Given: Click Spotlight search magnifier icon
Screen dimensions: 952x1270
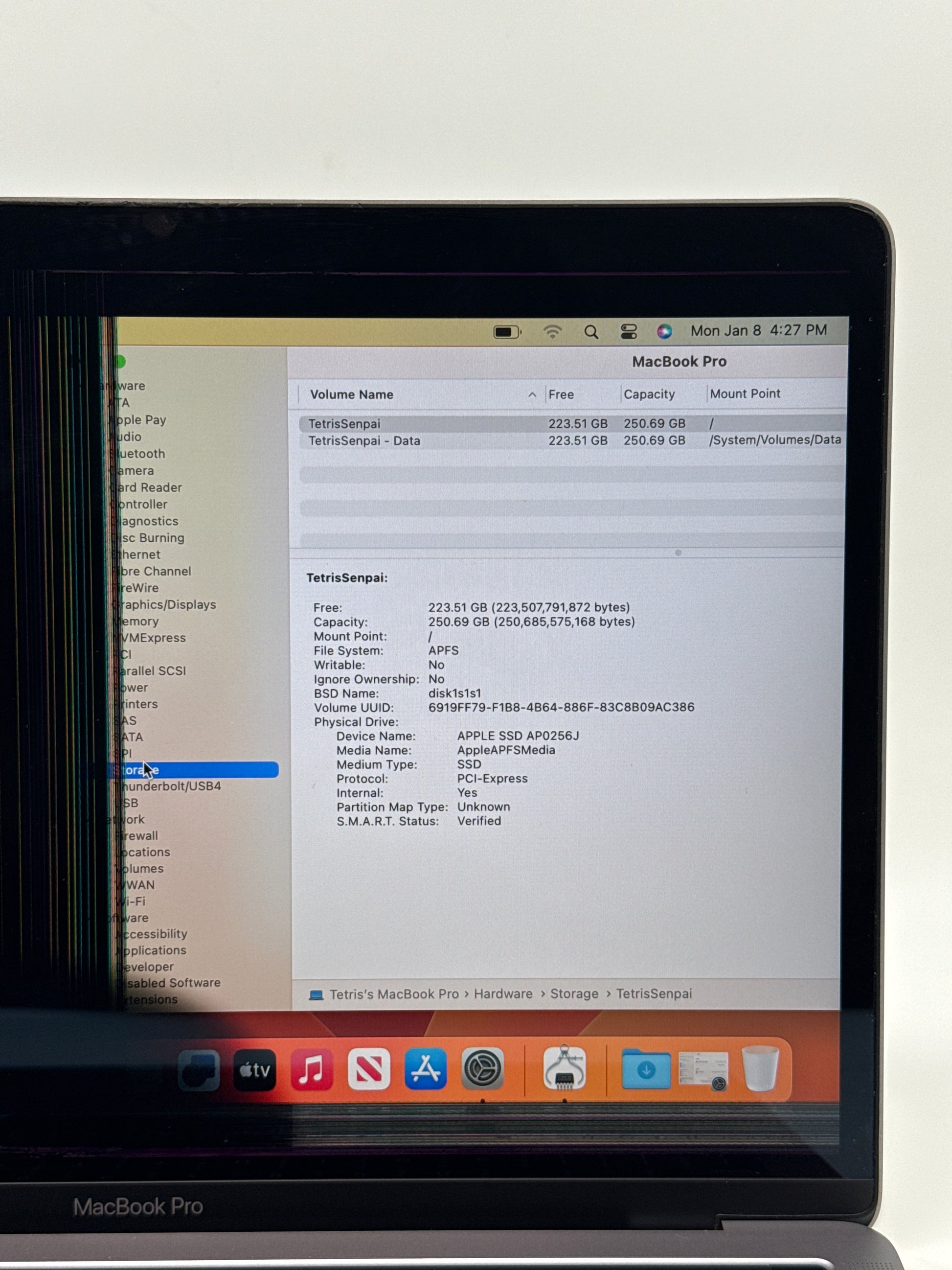Looking at the screenshot, I should point(591,332).
